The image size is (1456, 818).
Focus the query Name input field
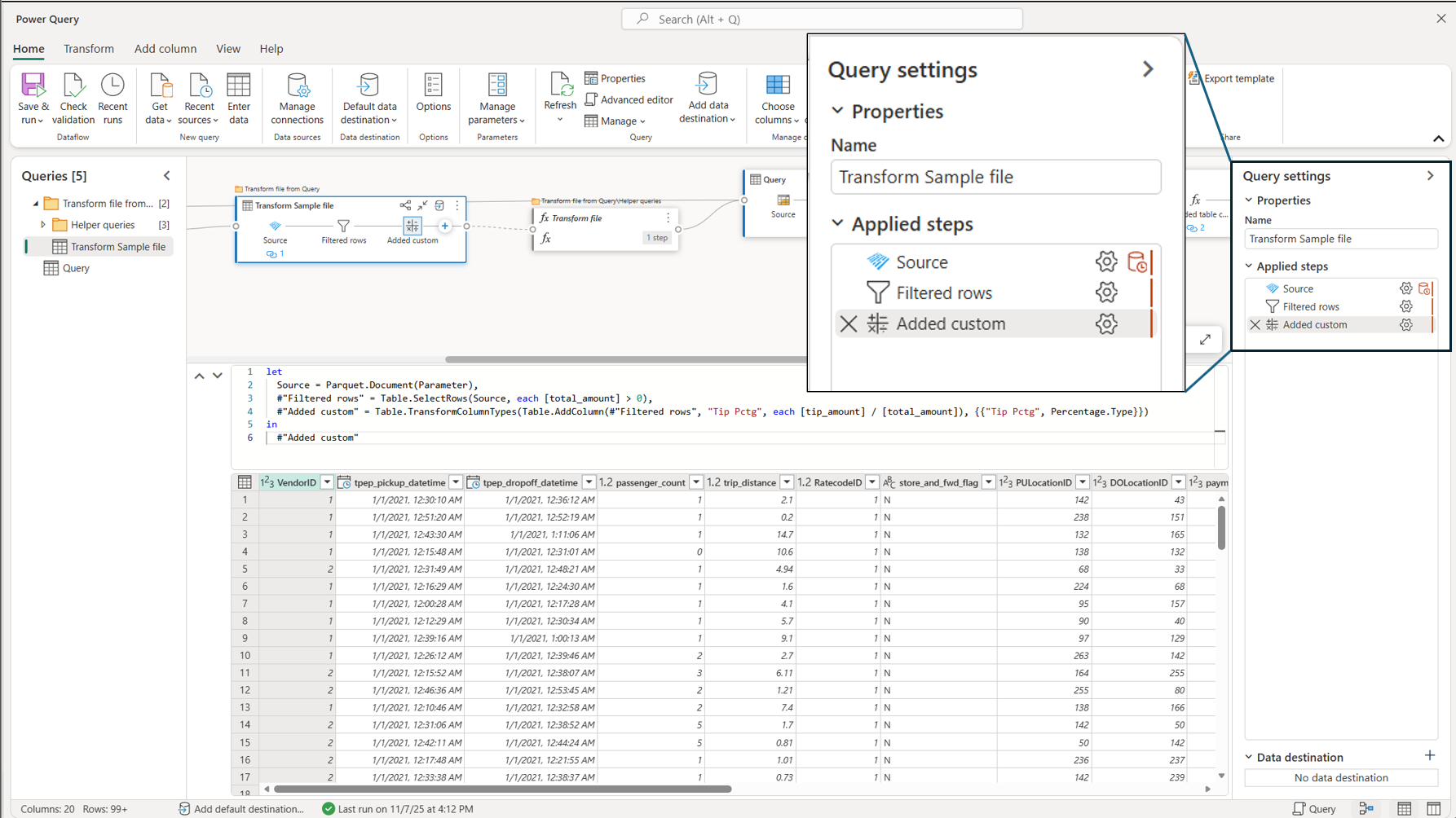tap(1340, 239)
